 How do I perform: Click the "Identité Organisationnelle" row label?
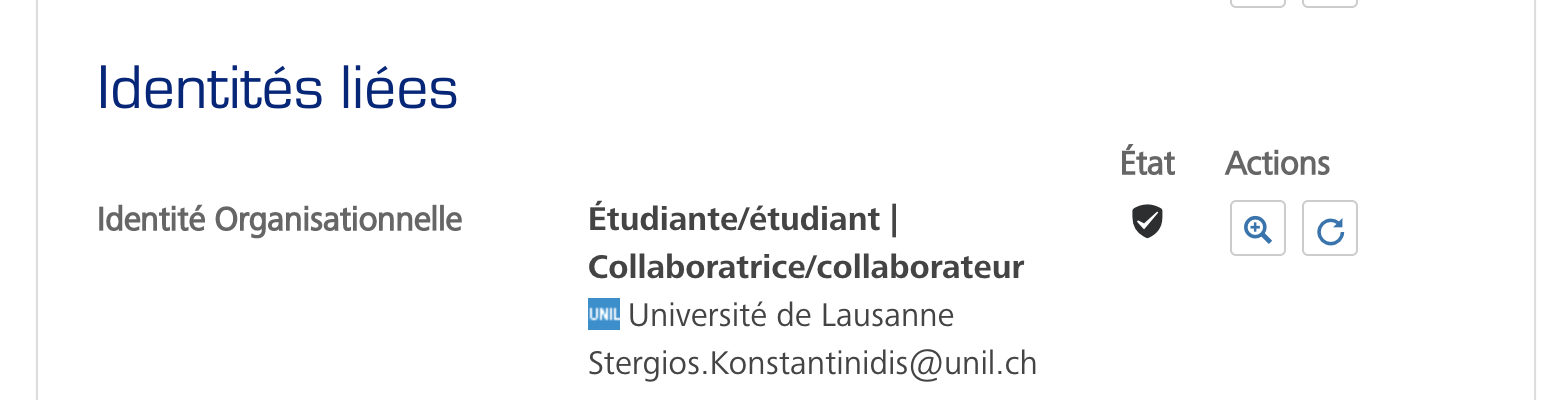279,219
